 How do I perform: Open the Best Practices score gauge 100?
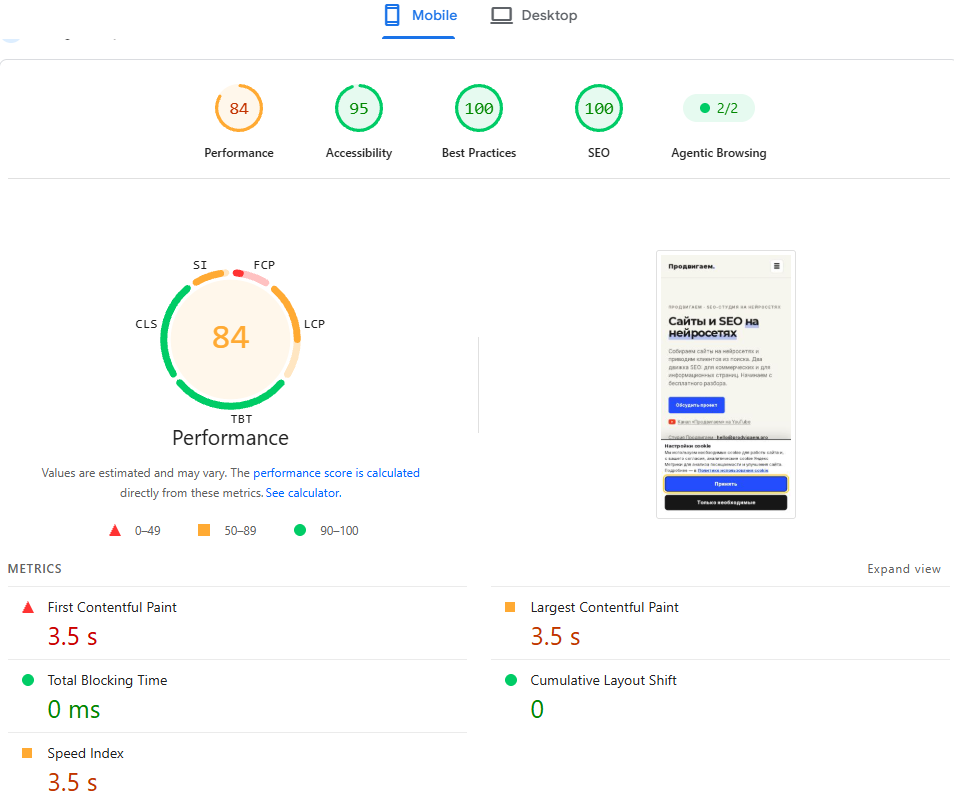point(479,108)
